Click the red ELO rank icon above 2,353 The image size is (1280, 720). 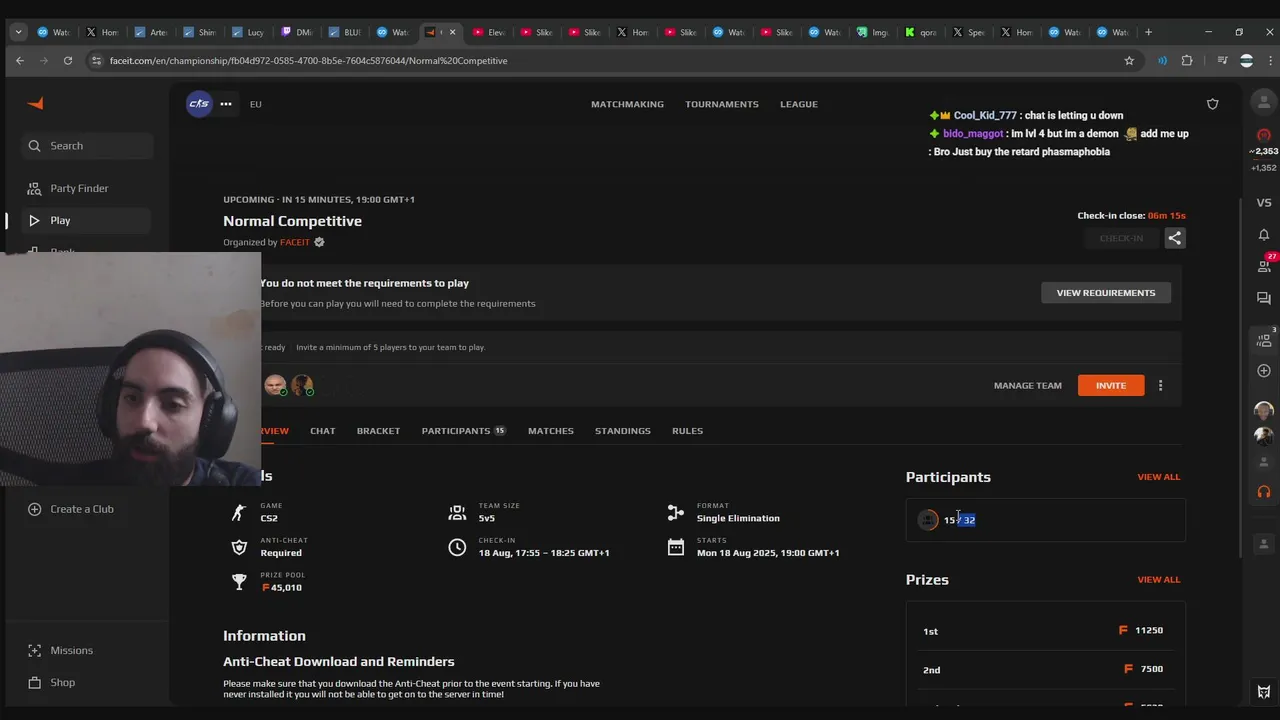[1264, 135]
